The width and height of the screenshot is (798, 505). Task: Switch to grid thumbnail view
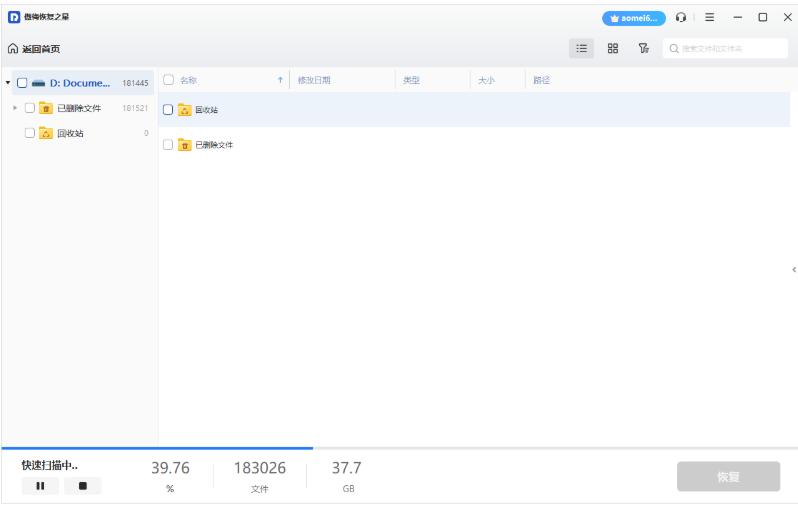pos(613,48)
